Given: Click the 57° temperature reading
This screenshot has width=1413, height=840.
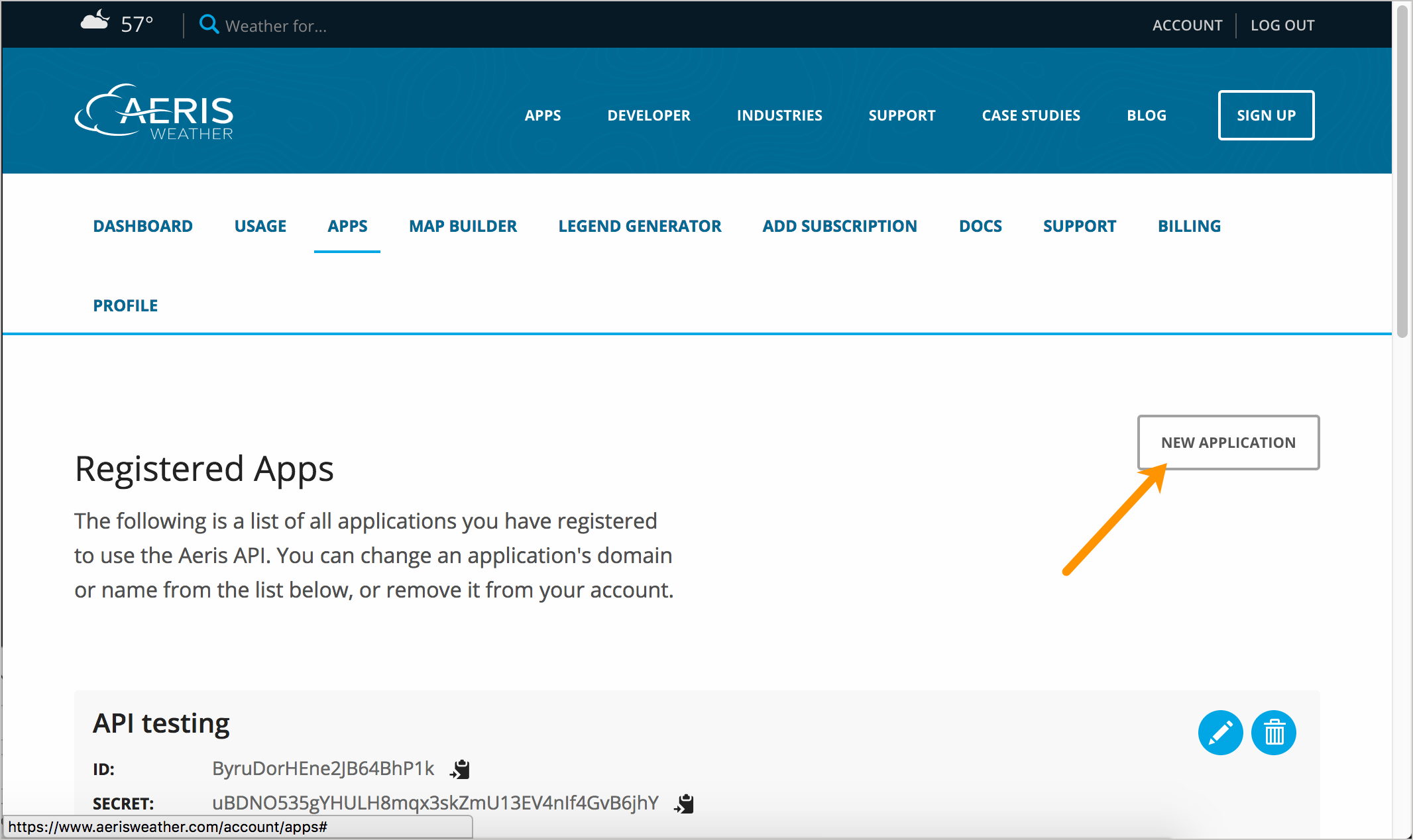Looking at the screenshot, I should click(137, 25).
